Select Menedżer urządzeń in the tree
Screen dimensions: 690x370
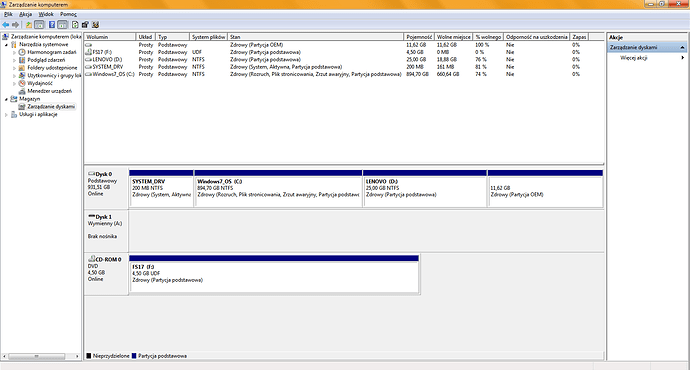[x=49, y=91]
